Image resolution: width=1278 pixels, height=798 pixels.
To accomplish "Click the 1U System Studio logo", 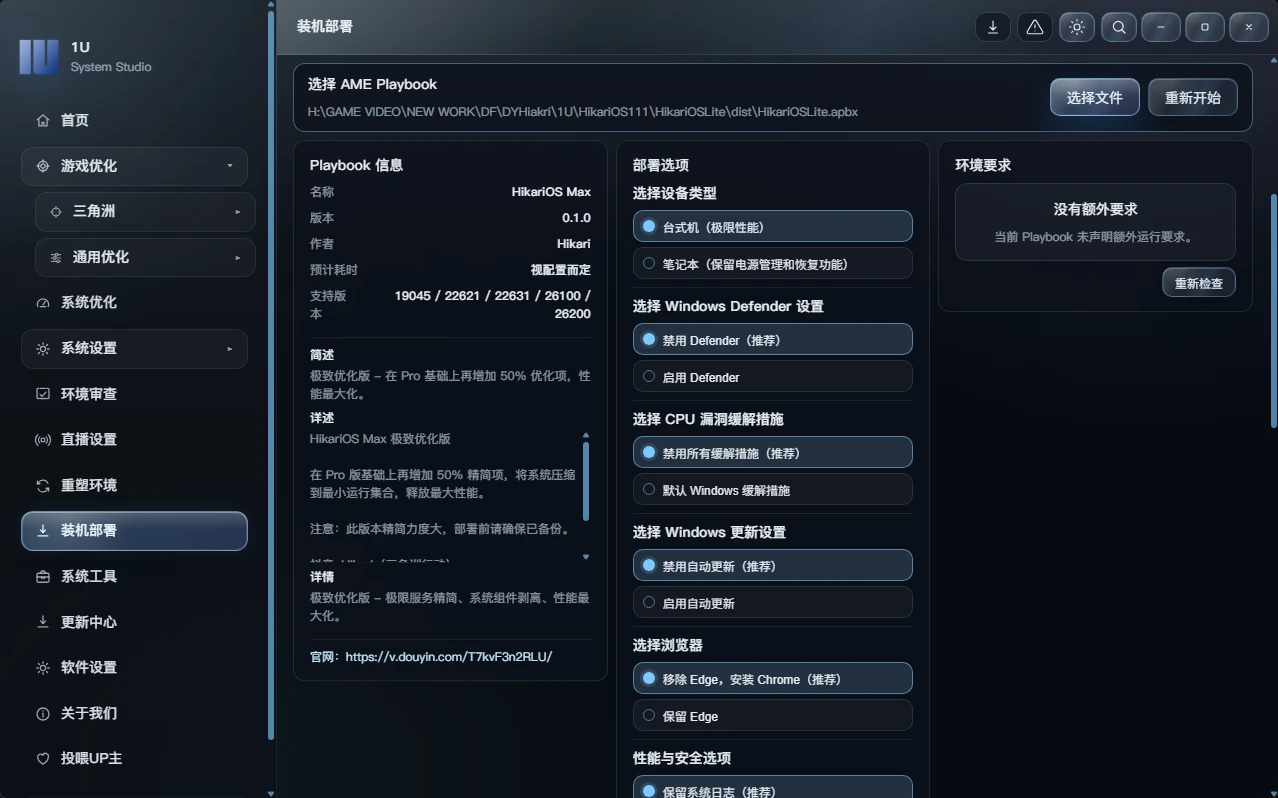I will pos(39,57).
